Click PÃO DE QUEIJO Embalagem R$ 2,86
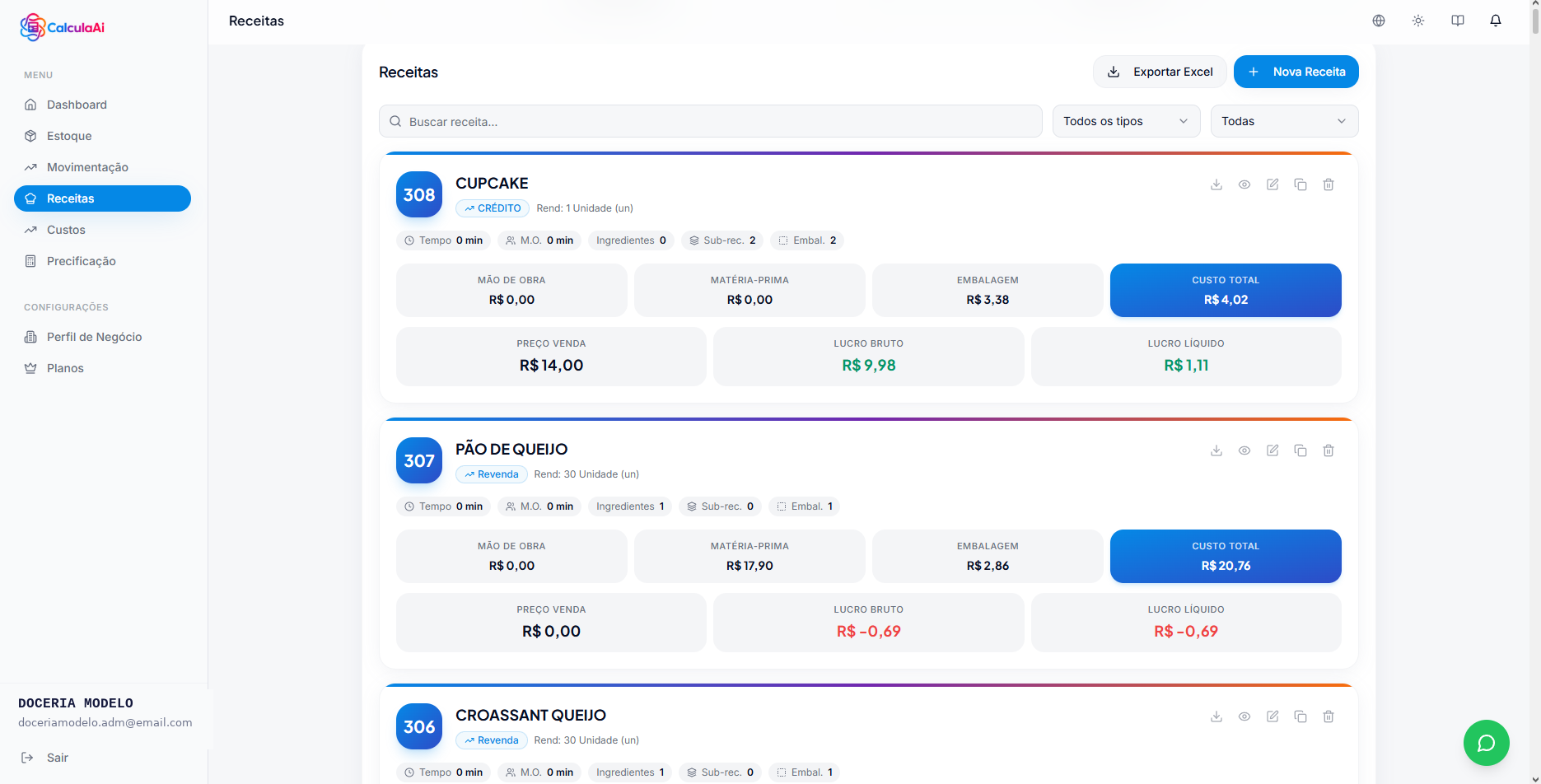1541x784 pixels. click(x=988, y=556)
